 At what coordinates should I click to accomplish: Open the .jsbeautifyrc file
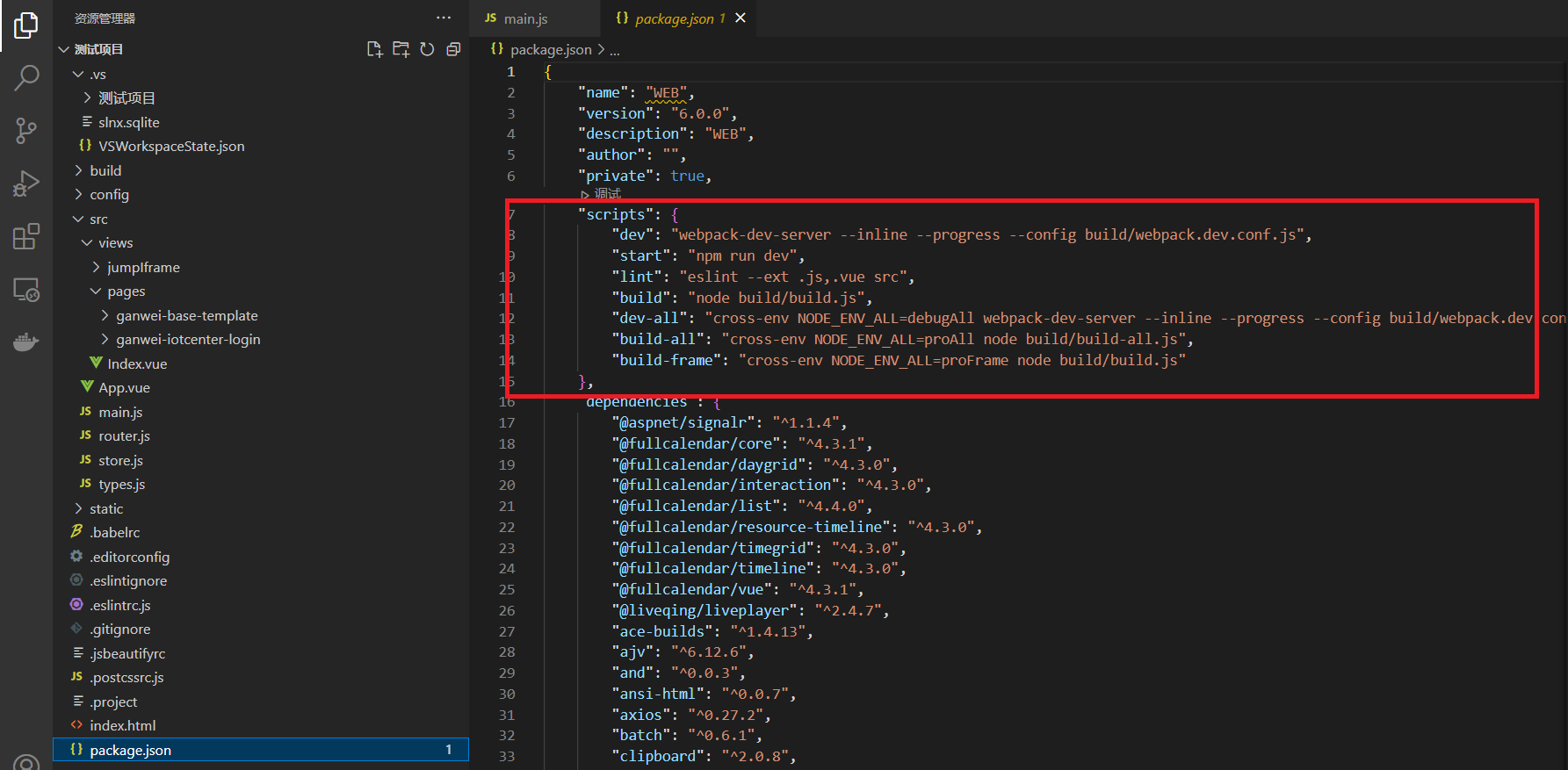(x=261, y=653)
